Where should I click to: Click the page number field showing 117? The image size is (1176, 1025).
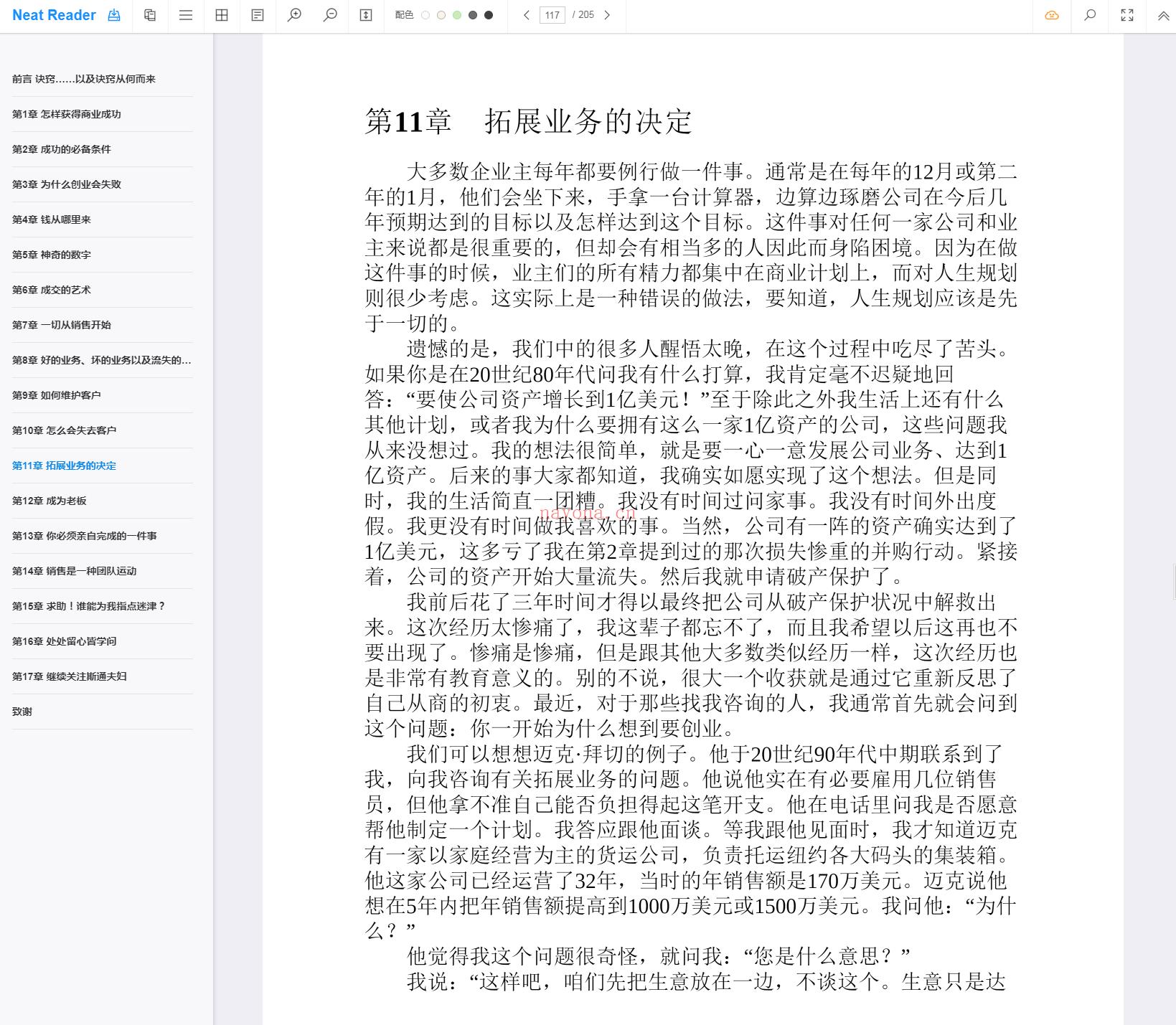(x=552, y=15)
